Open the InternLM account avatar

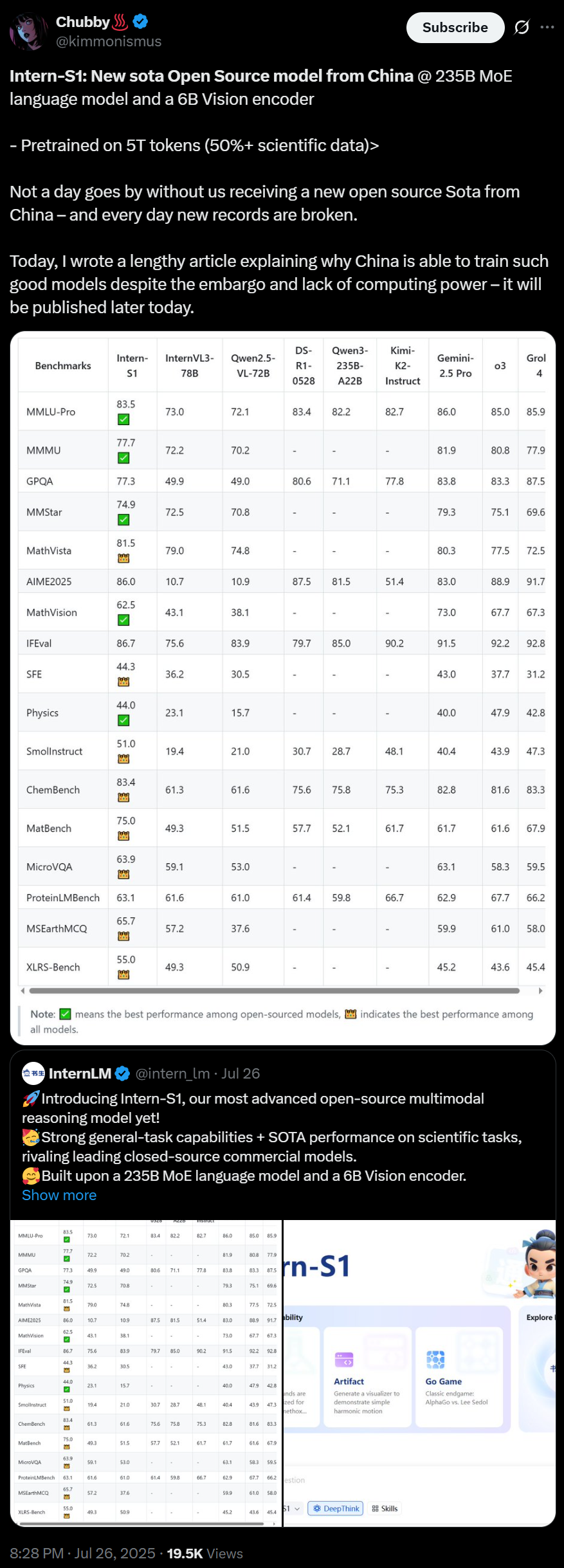33,1073
